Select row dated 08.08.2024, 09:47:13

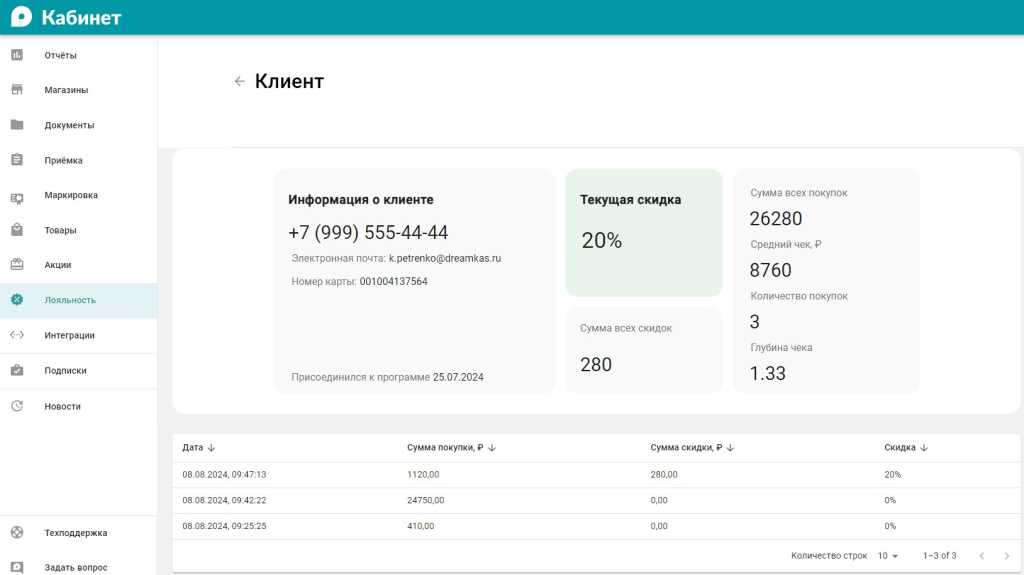point(596,474)
